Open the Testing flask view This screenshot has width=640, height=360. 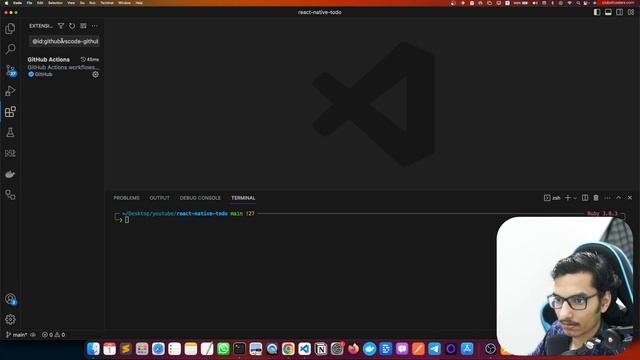[10, 132]
